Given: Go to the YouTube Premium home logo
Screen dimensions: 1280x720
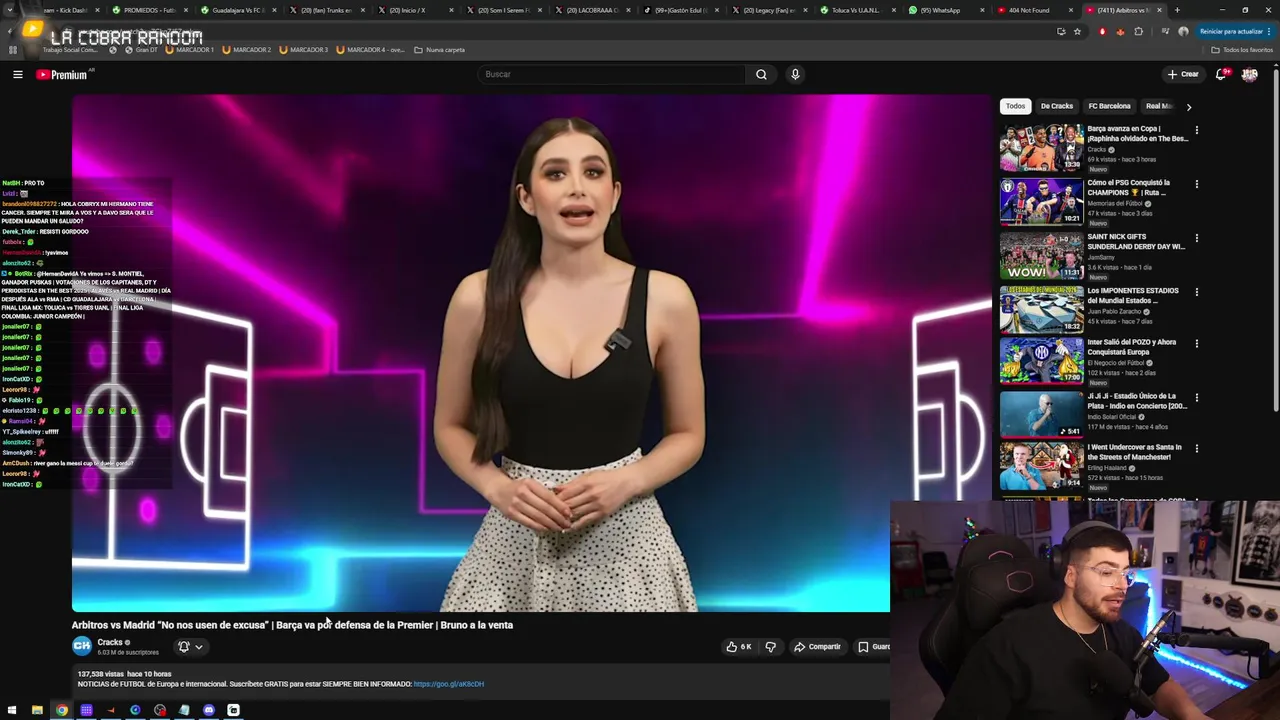Looking at the screenshot, I should tap(62, 75).
